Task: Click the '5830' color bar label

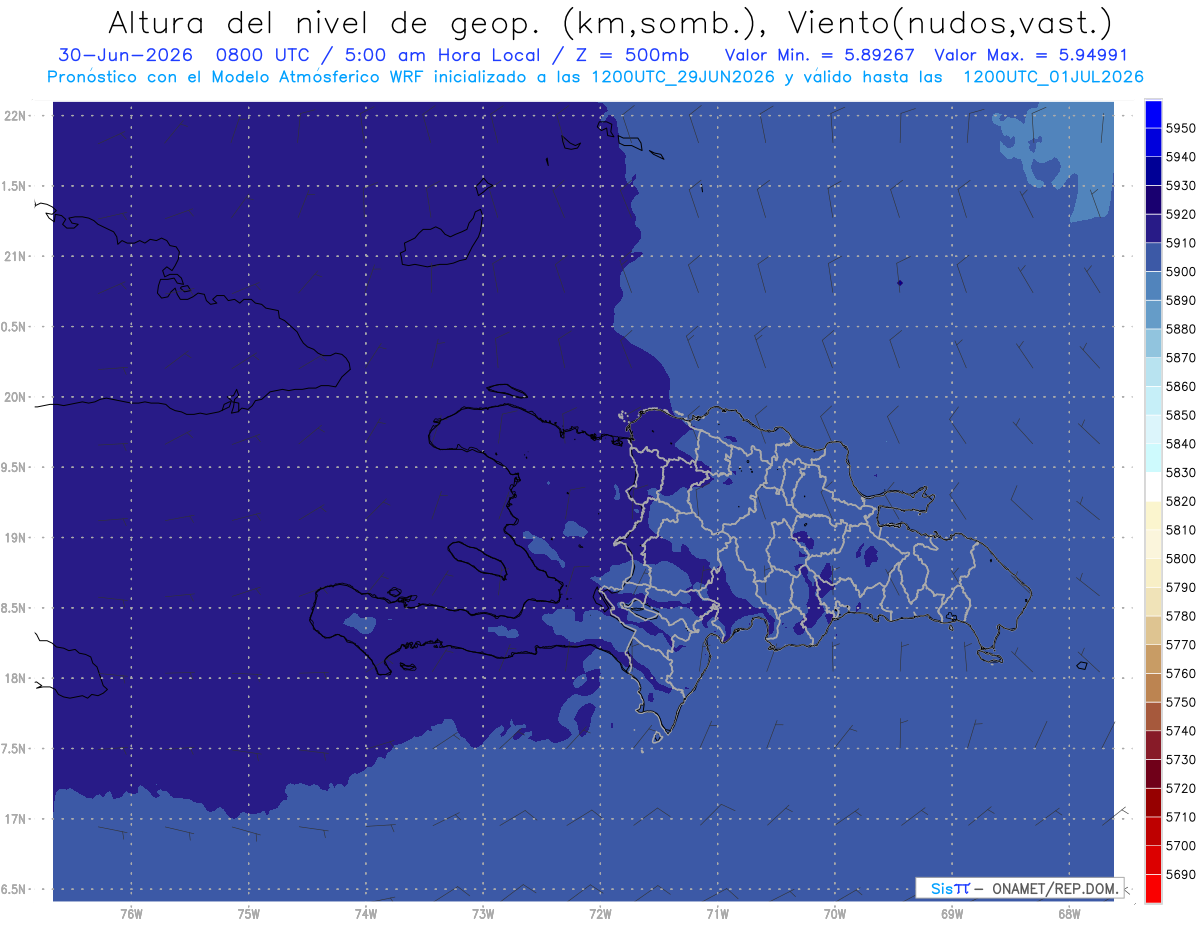Action: point(1180,473)
